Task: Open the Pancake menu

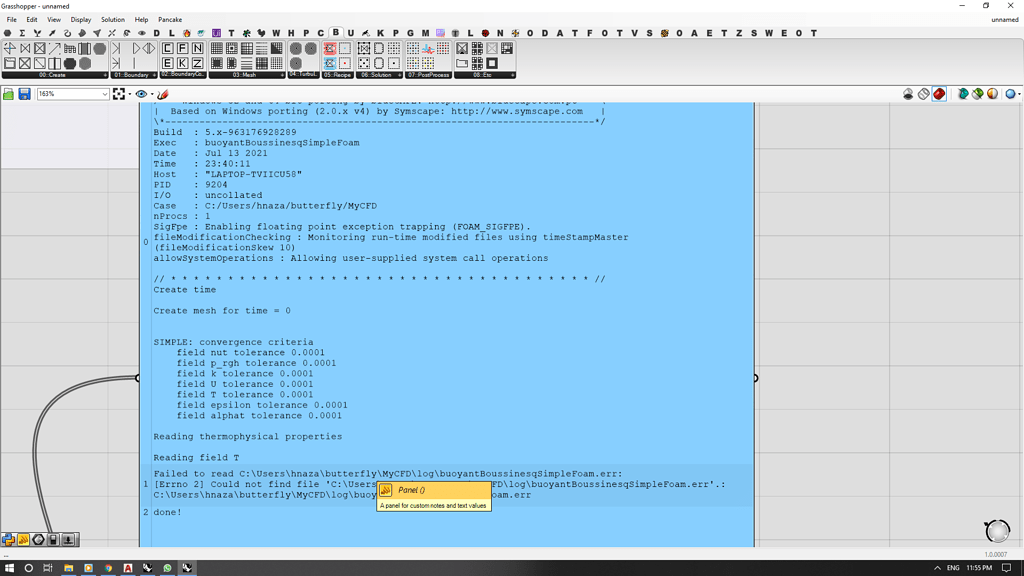Action: (170, 19)
